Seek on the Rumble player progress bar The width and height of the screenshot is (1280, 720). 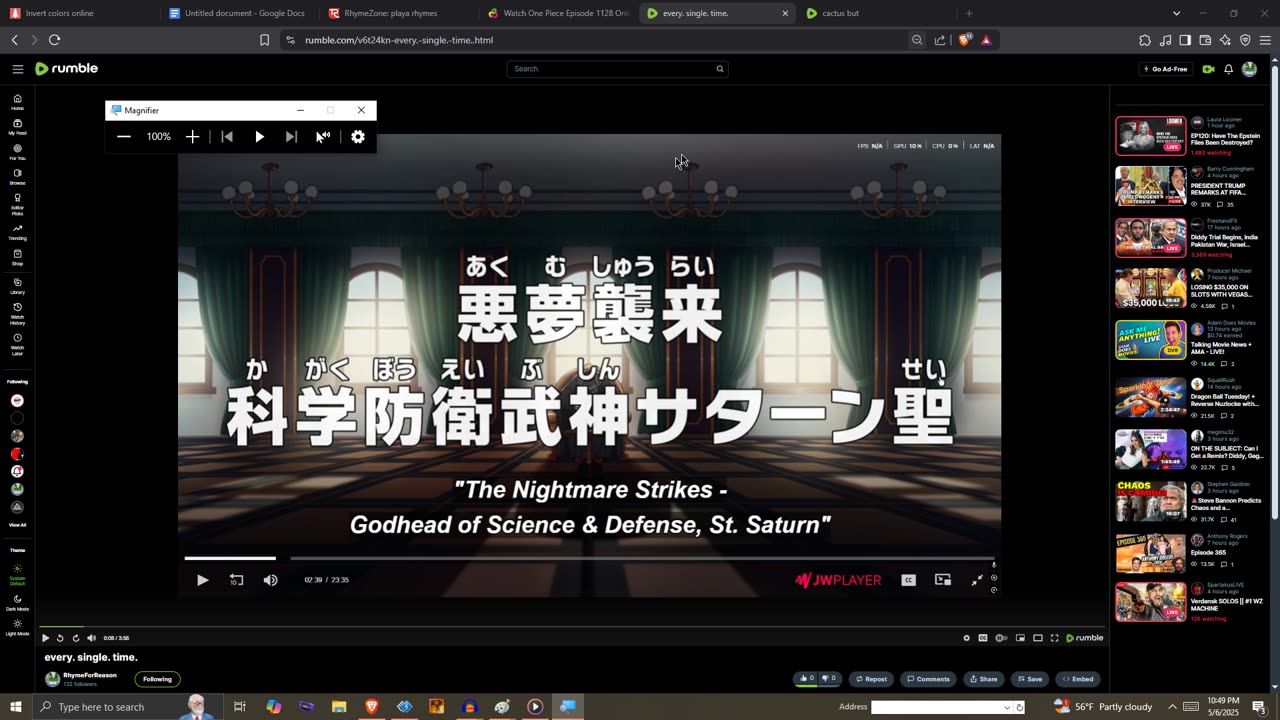(572, 627)
